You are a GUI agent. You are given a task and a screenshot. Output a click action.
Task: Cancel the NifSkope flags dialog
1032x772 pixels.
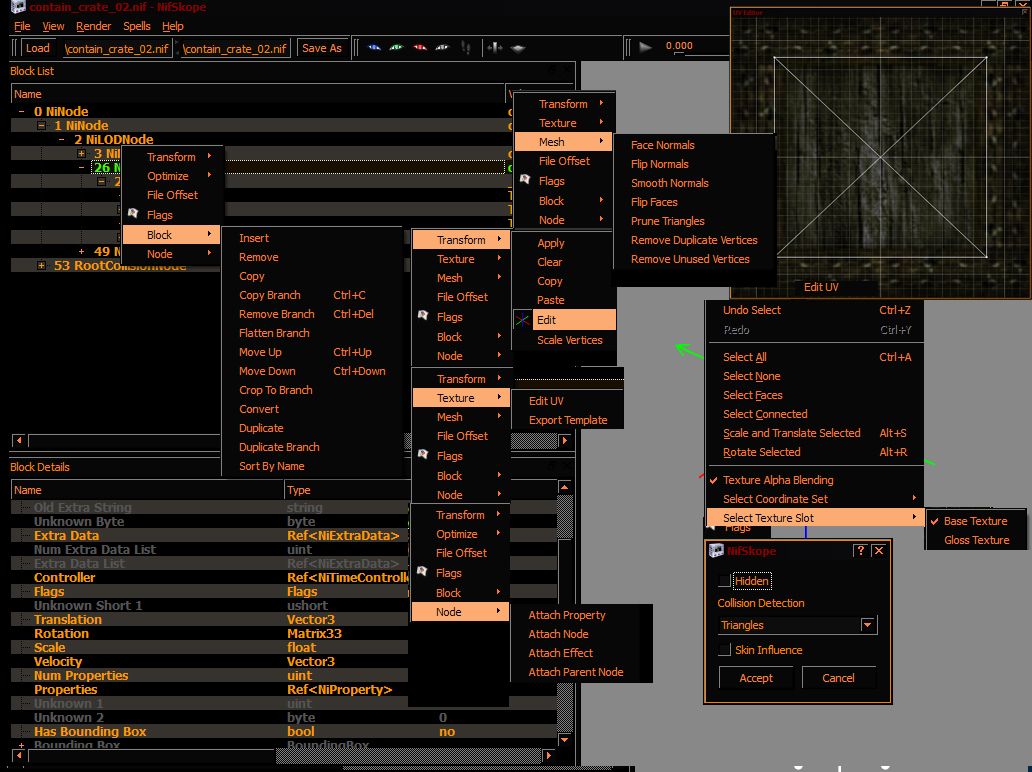click(838, 678)
